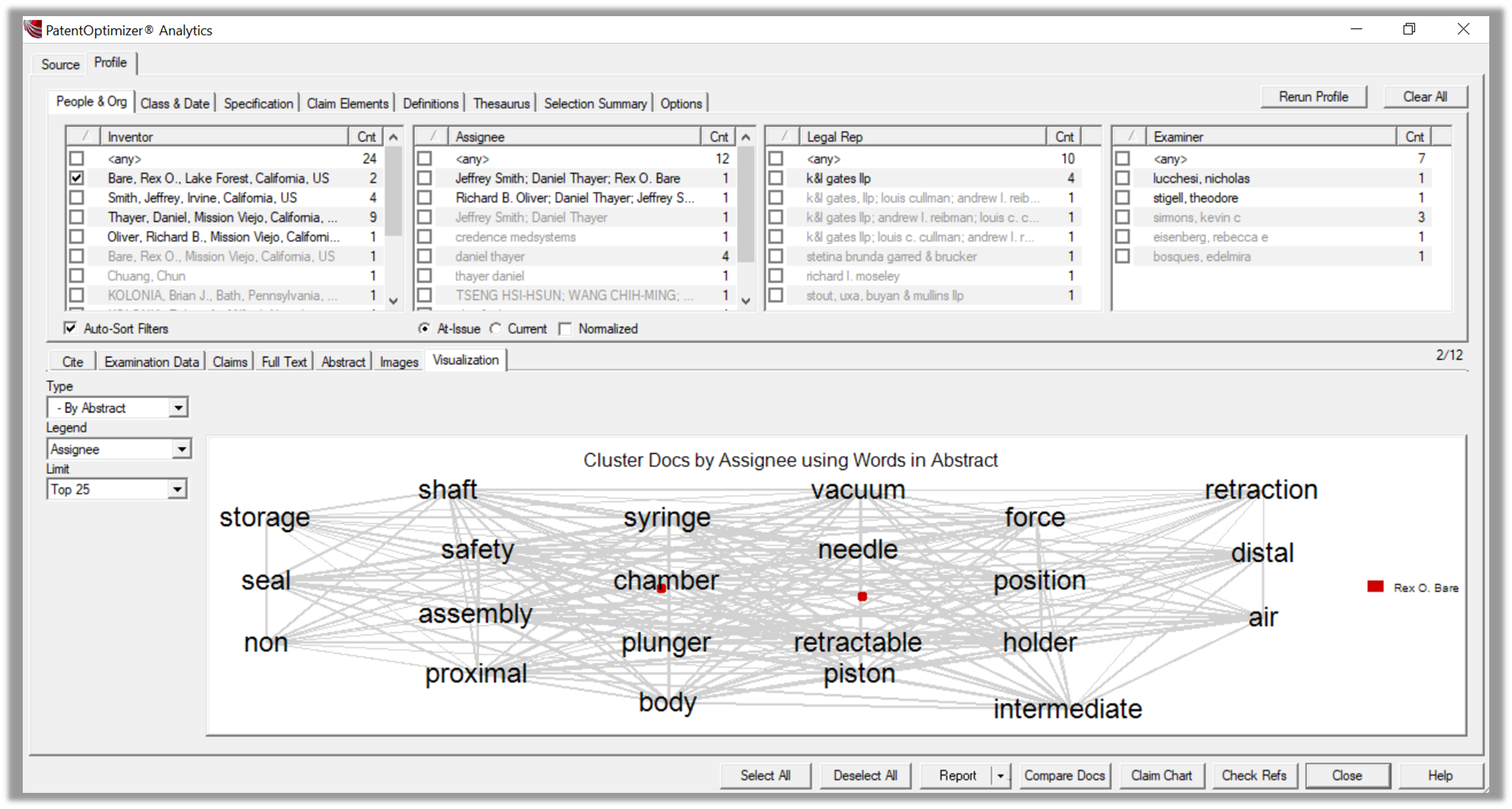This screenshot has width=1512, height=809.
Task: Select the At-Issue radio button
Action: click(x=425, y=329)
